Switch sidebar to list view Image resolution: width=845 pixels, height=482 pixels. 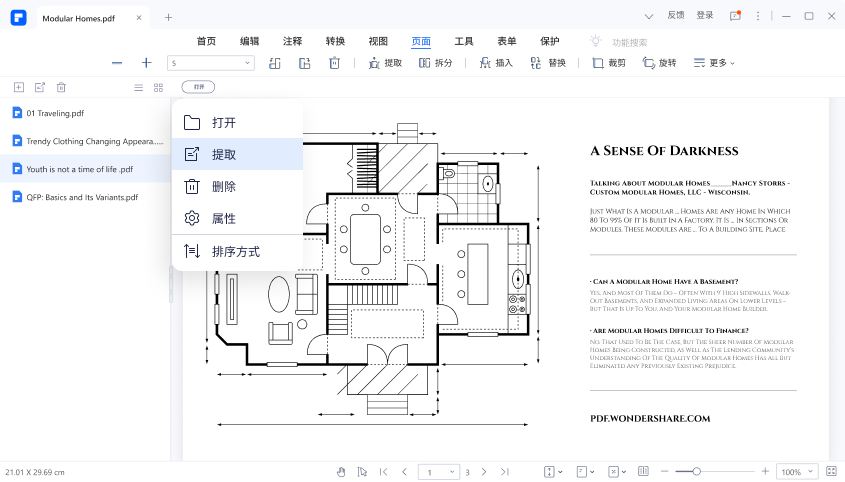pos(138,88)
